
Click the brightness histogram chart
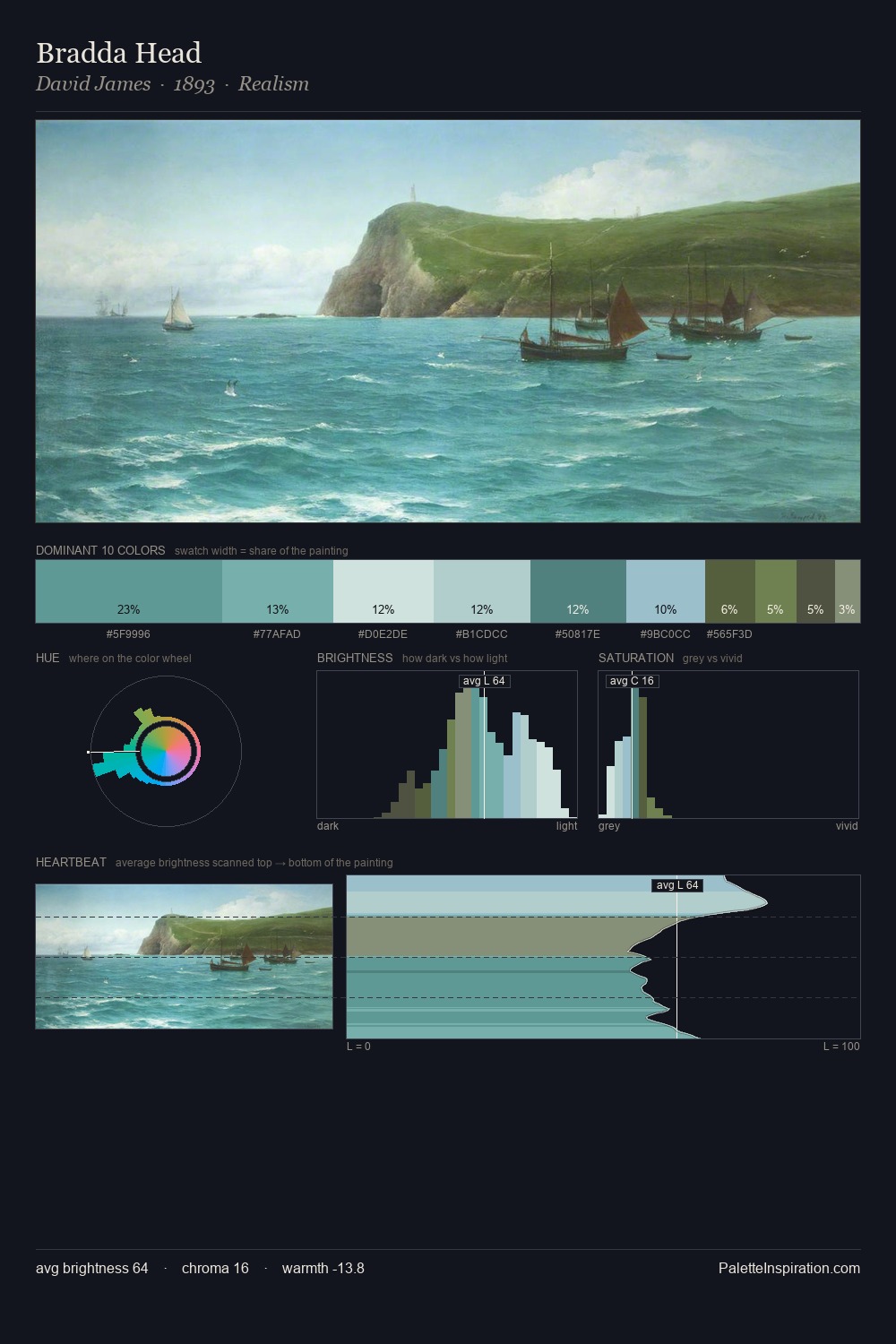click(447, 744)
